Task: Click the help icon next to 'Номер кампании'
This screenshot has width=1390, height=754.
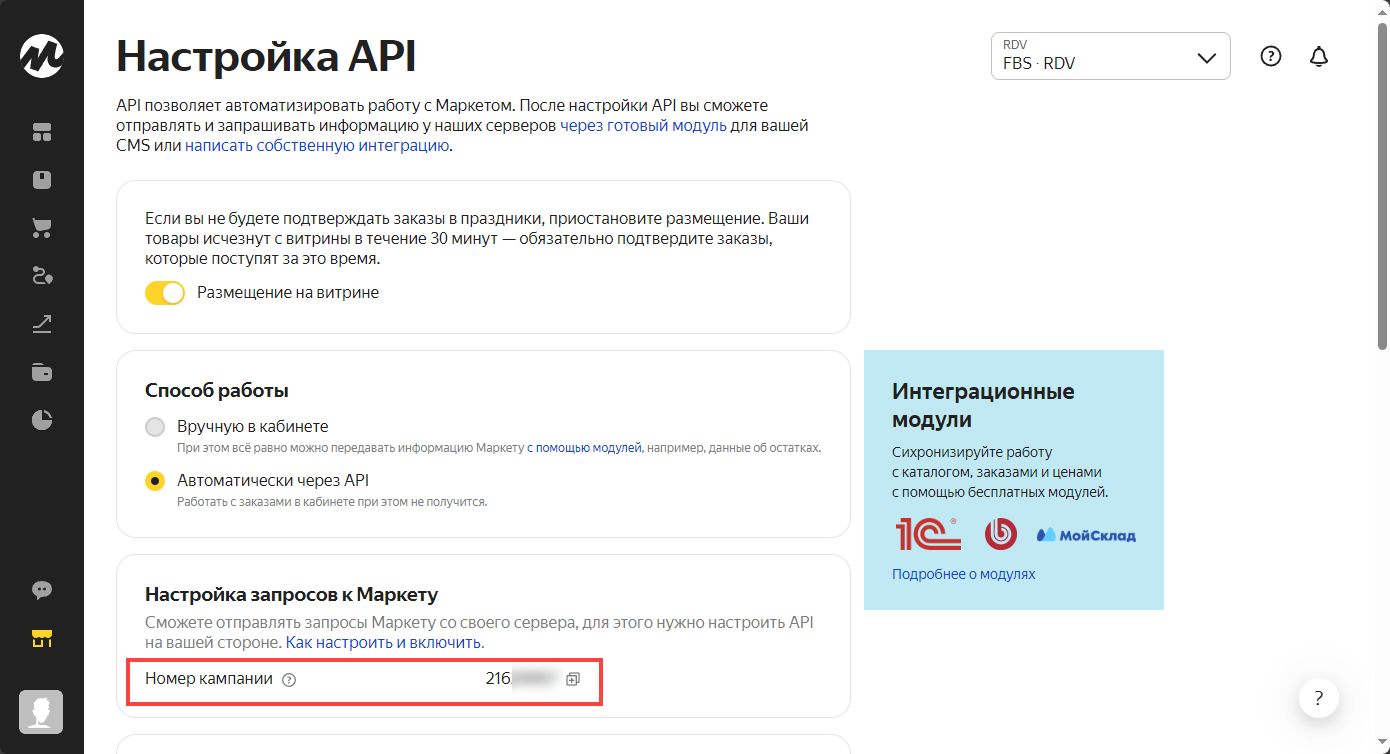Action: point(289,680)
